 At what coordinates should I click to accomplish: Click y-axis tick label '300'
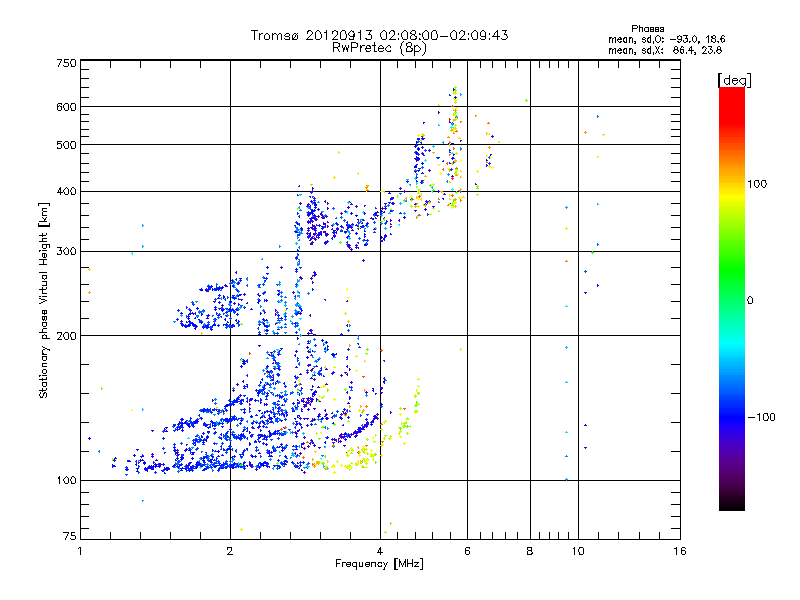(66, 252)
